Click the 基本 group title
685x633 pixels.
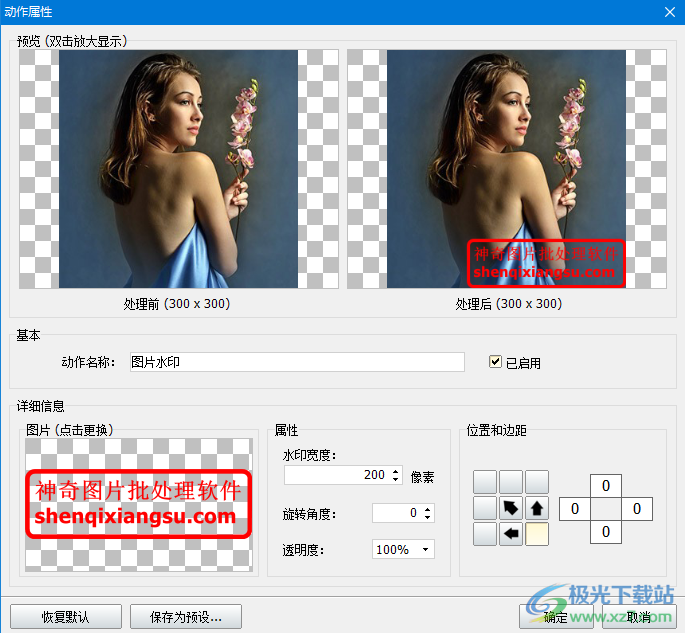click(28, 335)
